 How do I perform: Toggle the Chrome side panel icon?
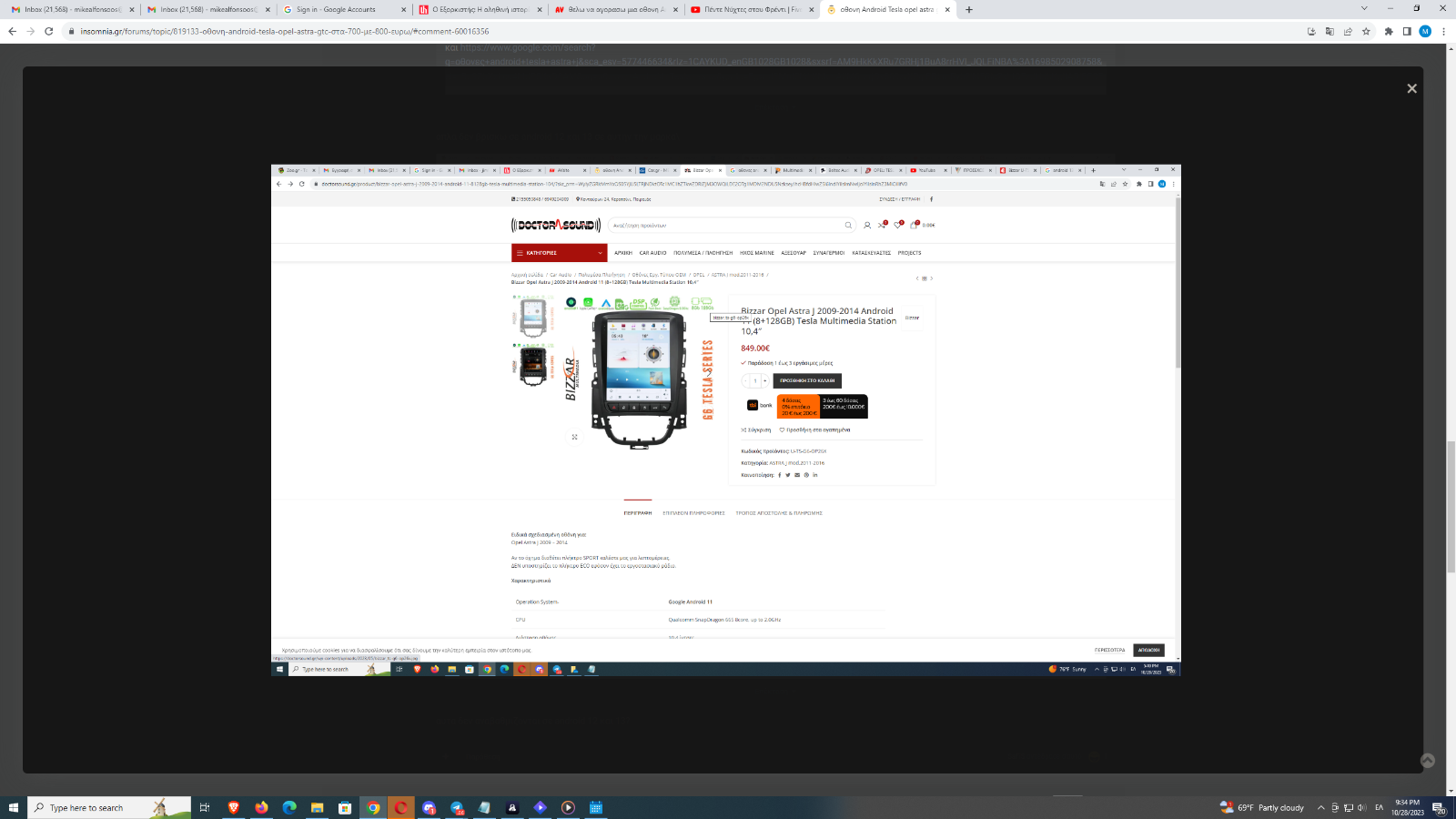pyautogui.click(x=1407, y=31)
